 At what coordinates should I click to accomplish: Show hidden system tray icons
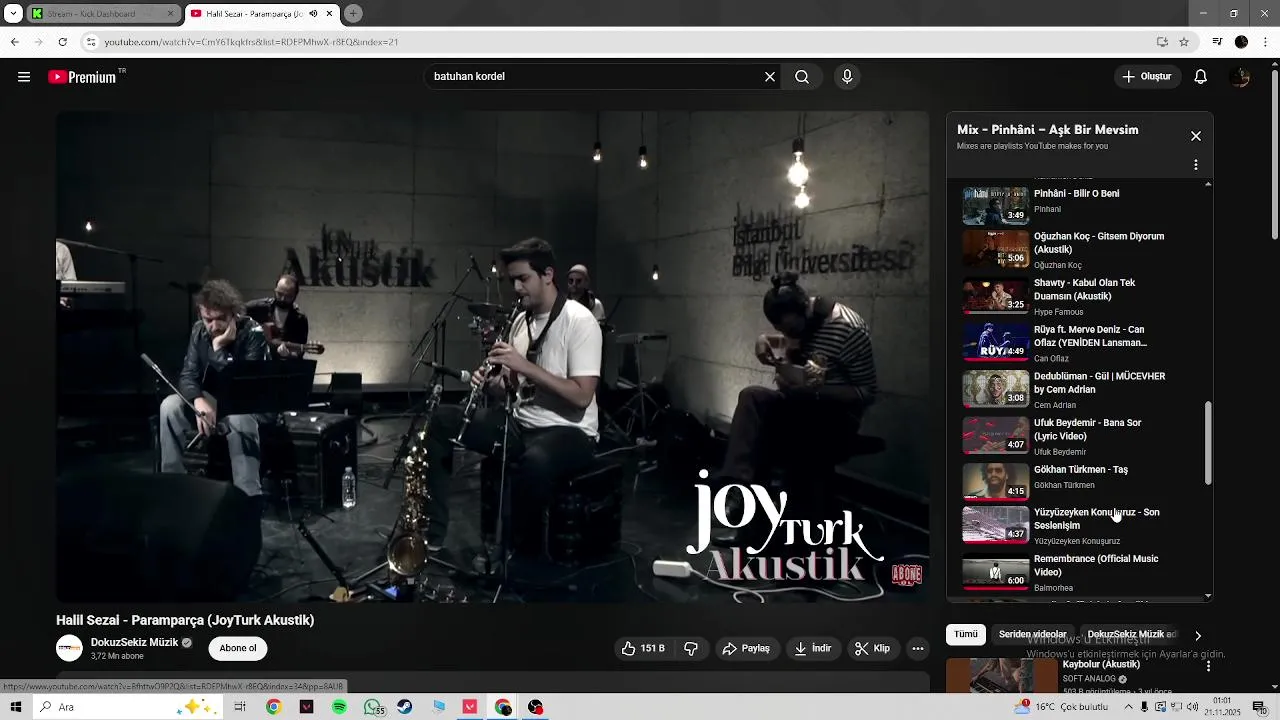1129,707
